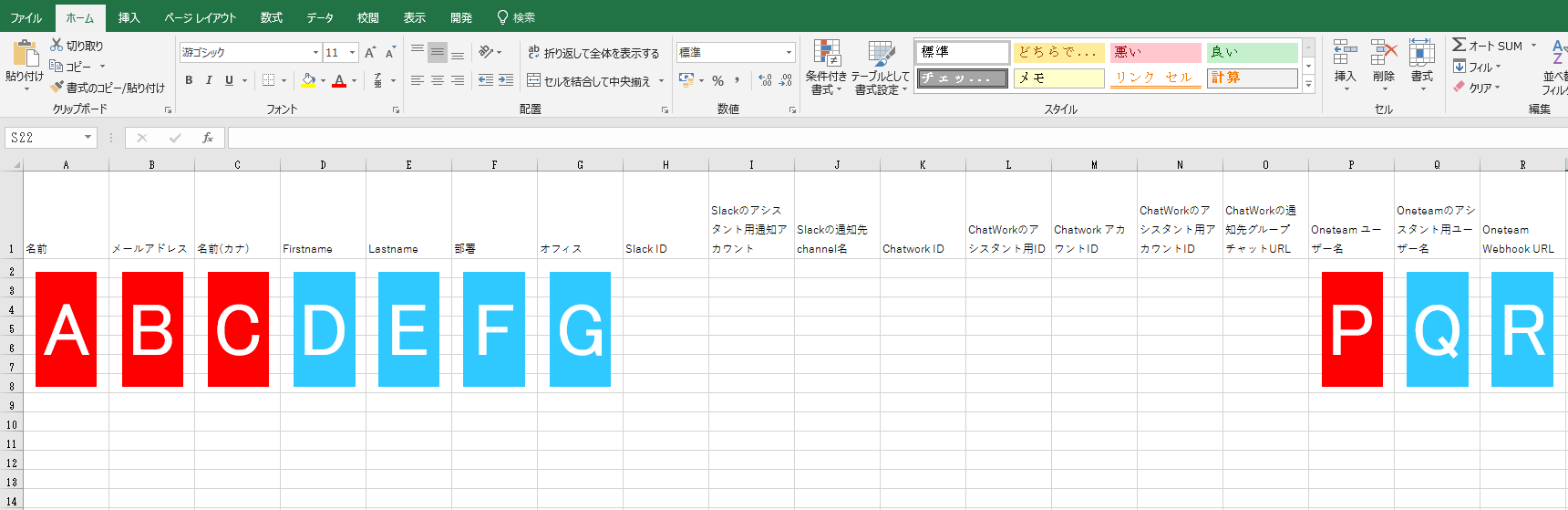
Task: Open the ファイル (File) tab
Action: pyautogui.click(x=26, y=18)
